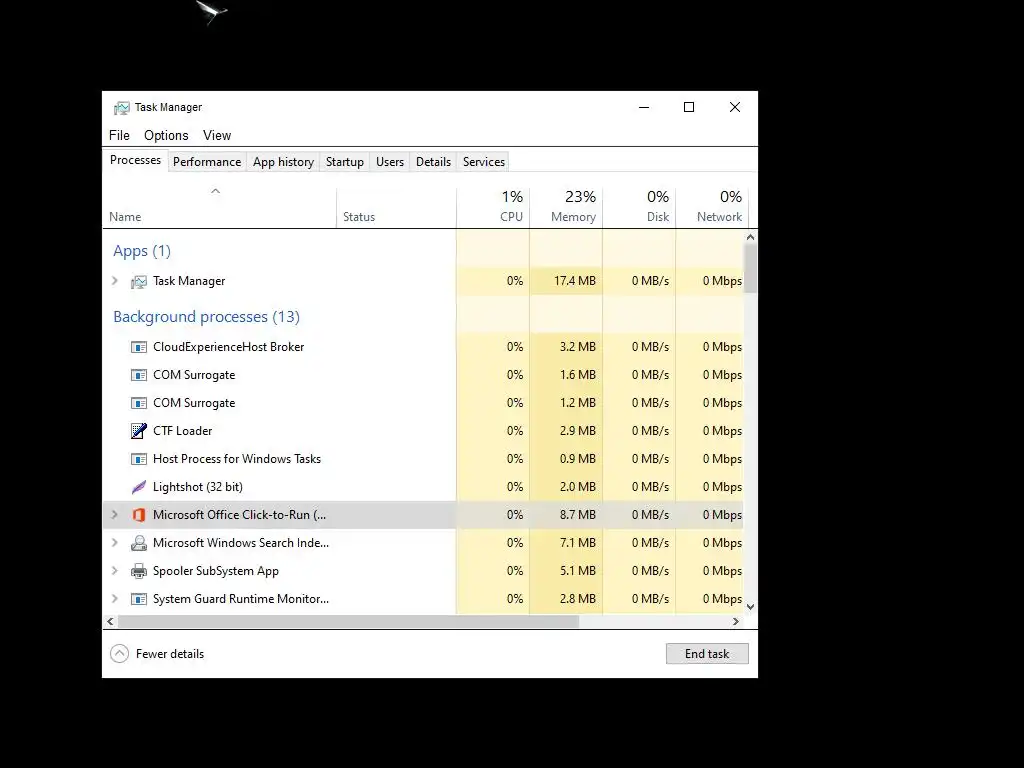Viewport: 1024px width, 768px height.
Task: Click the End task button
Action: coord(707,654)
